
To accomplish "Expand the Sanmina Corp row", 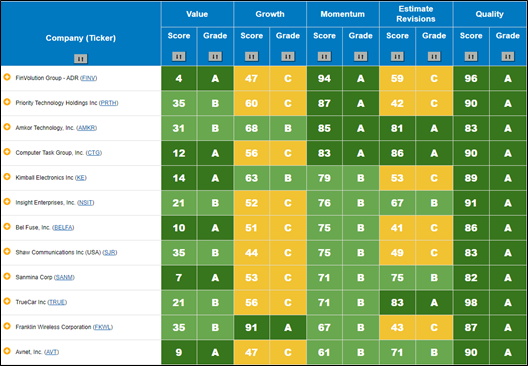I will (x=7, y=276).
